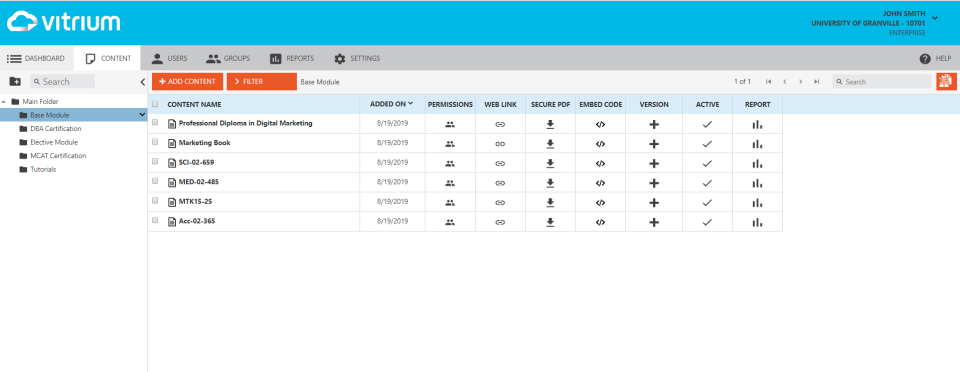Image resolution: width=960 pixels, height=372 pixels.
Task: Tick the checkbox for Professional Diploma in Digital Marketing
Action: [x=155, y=122]
